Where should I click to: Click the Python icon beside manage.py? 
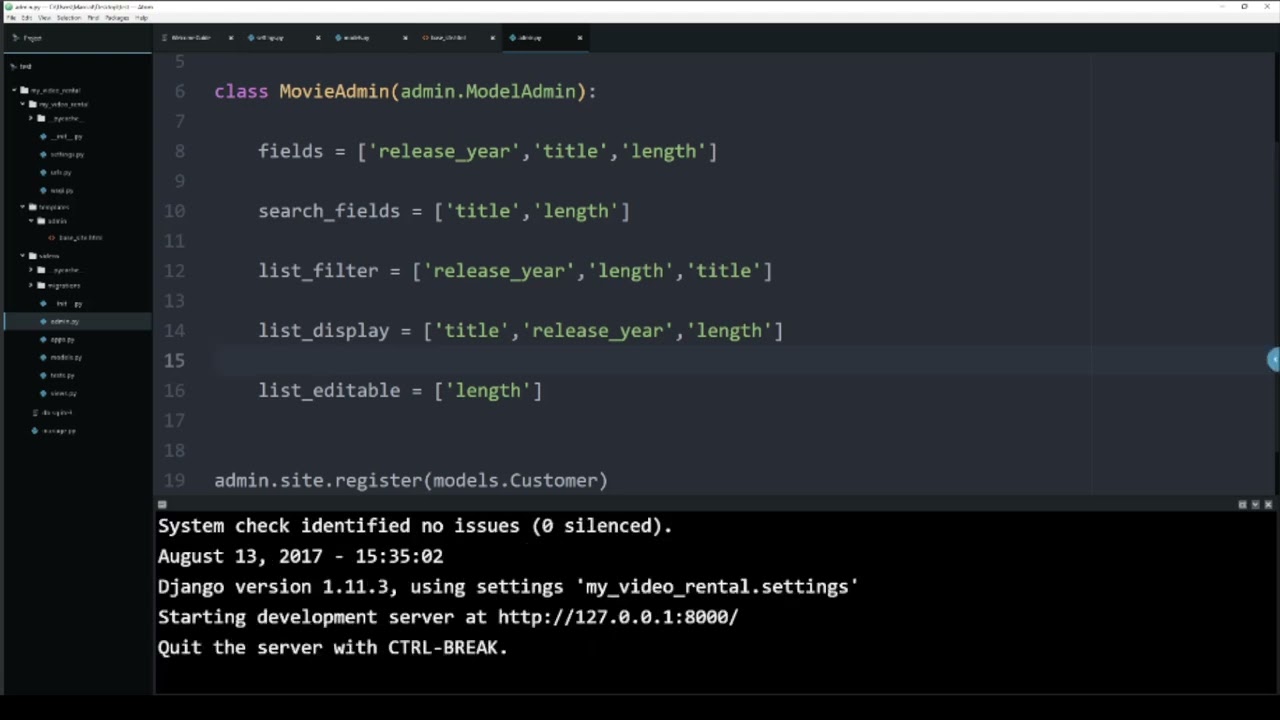[35, 431]
